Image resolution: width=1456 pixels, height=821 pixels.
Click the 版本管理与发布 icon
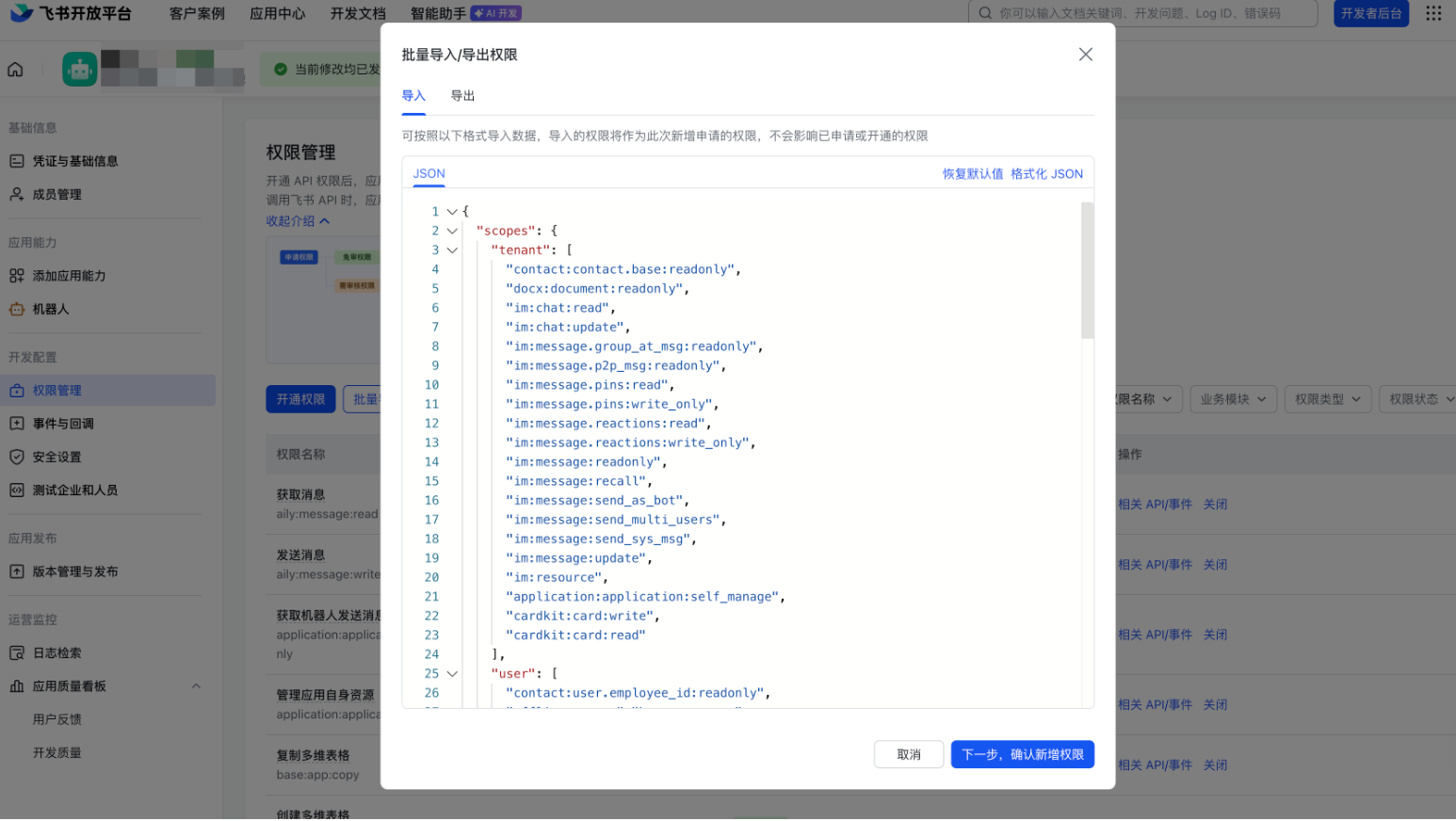click(x=17, y=571)
